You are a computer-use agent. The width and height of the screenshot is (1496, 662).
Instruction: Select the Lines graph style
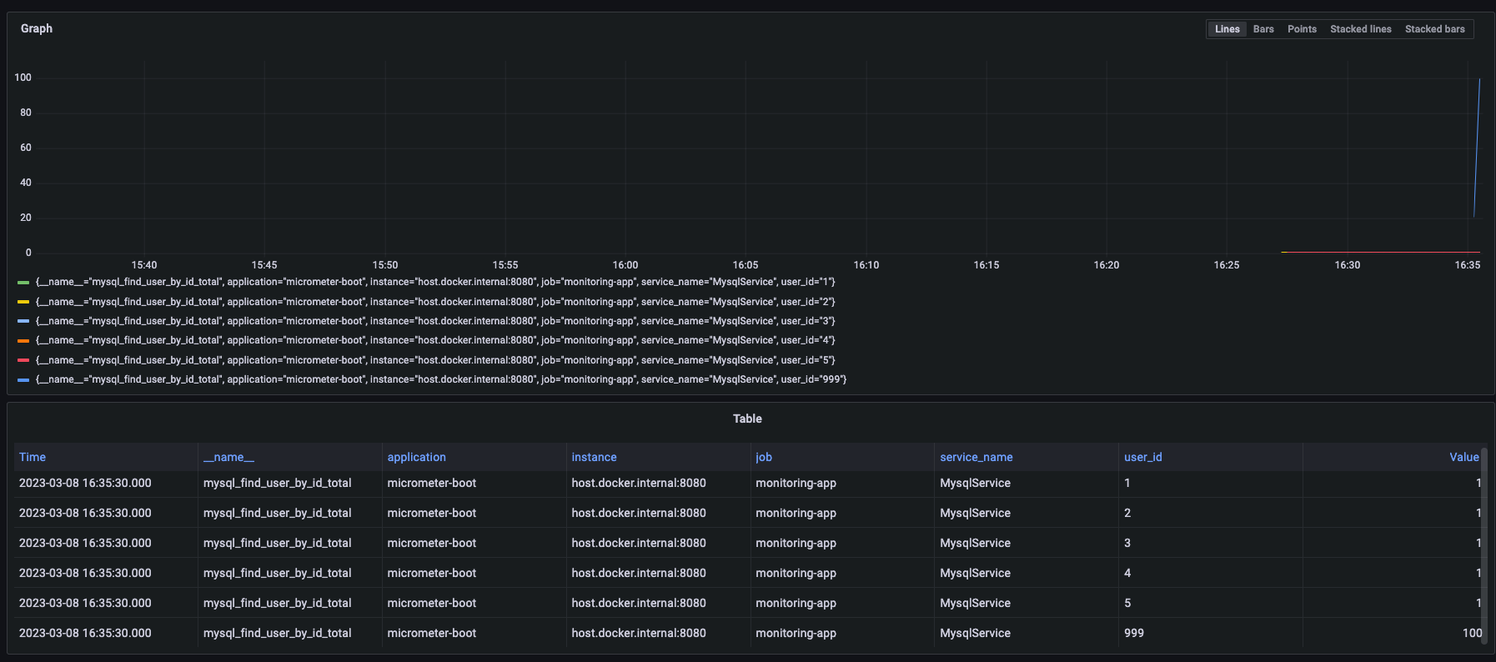tap(1227, 29)
